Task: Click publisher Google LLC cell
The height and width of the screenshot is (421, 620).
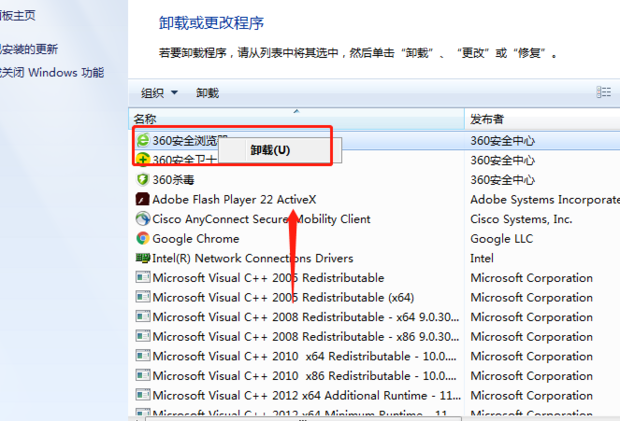Action: [x=501, y=239]
